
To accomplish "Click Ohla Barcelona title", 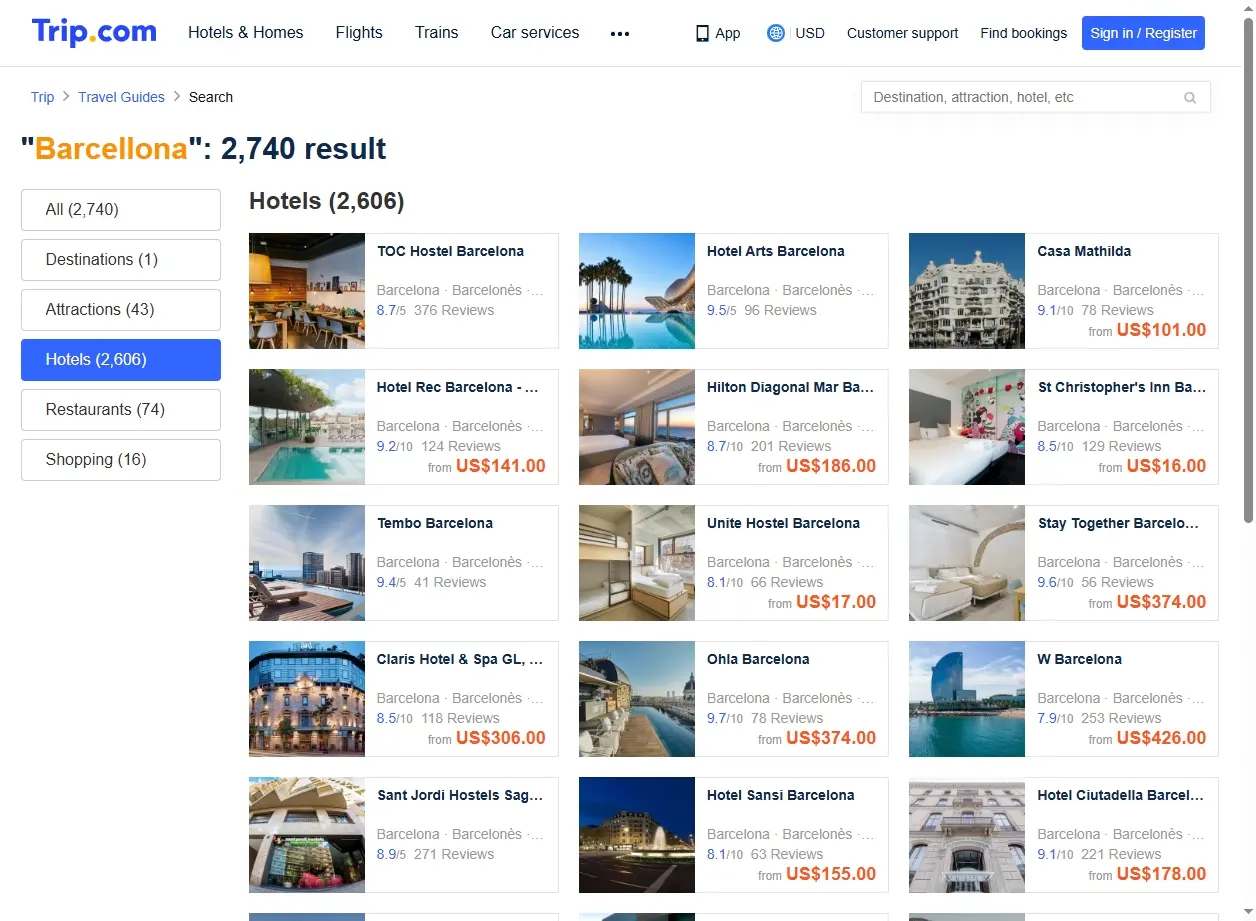I will [x=758, y=659].
